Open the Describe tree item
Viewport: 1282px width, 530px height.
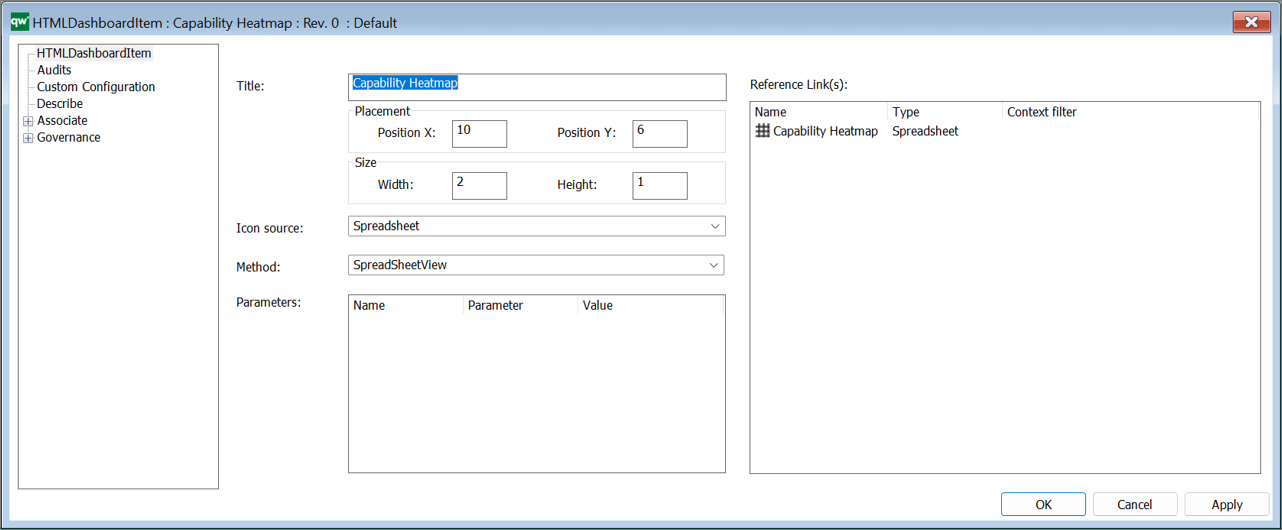tap(60, 104)
